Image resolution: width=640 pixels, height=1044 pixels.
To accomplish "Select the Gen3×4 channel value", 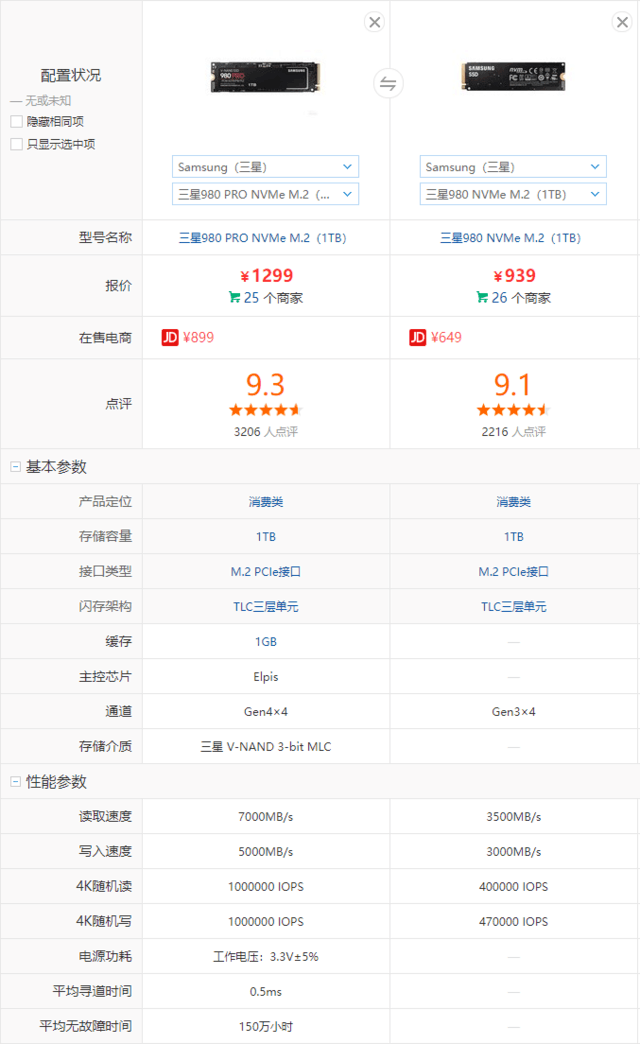I will (x=513, y=712).
